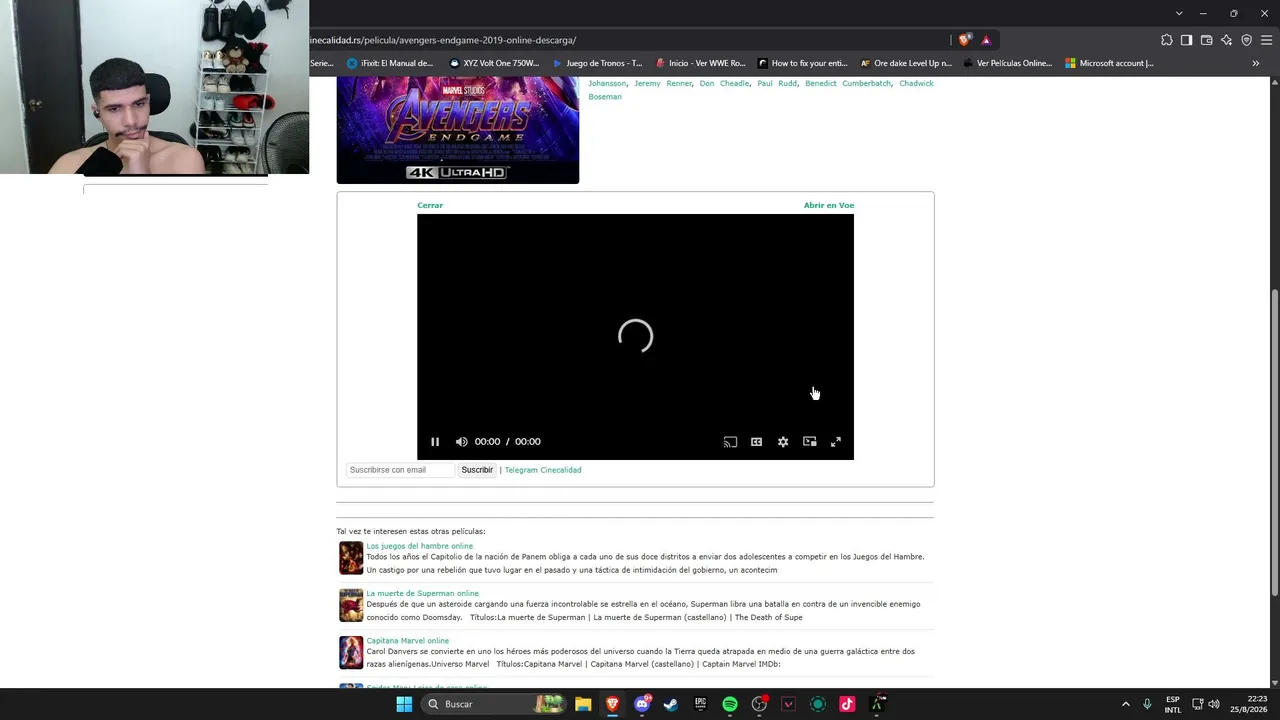Viewport: 1280px width, 720px height.
Task: Open 'XYZ Volt One 750W...' bookmark
Action: 494,63
